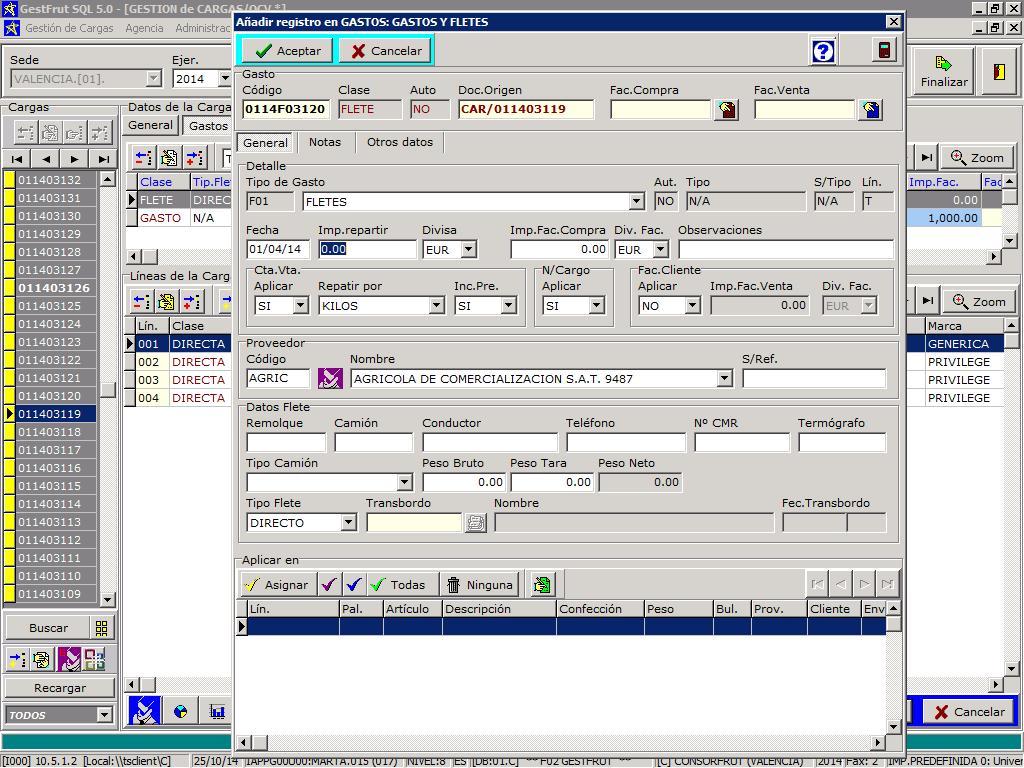This screenshot has width=1024, height=768.
Task: Switch to the Otros datos tab
Action: 400,142
